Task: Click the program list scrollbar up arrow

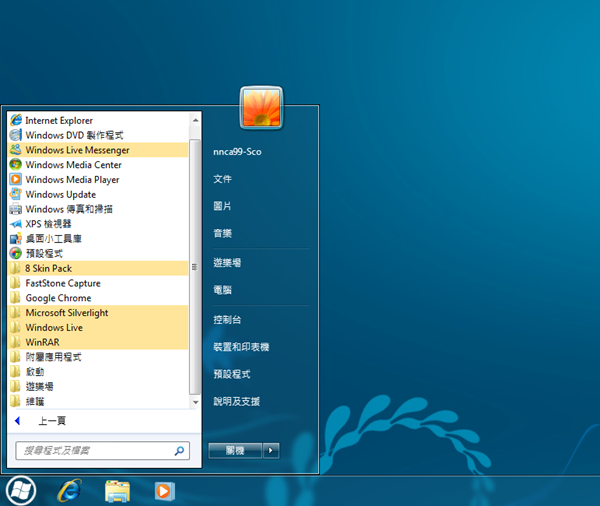Action: tap(195, 120)
